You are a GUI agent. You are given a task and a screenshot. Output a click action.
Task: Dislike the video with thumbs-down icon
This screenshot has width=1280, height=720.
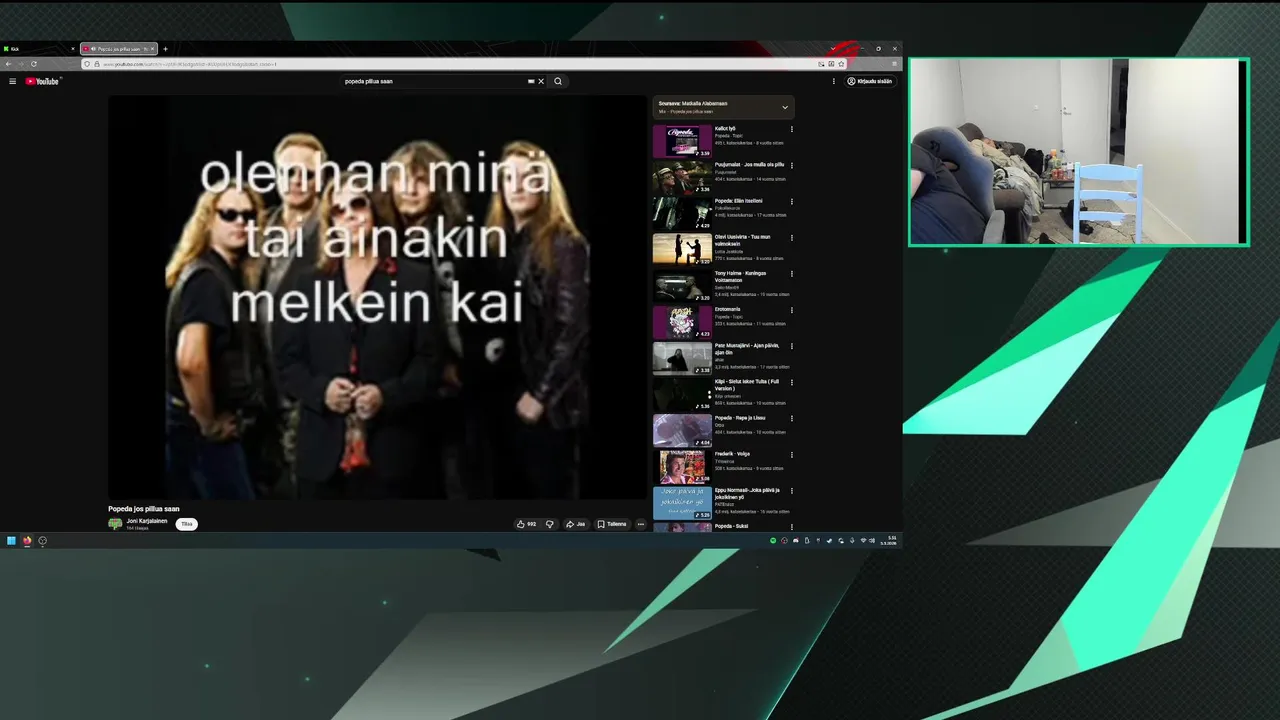tap(549, 524)
